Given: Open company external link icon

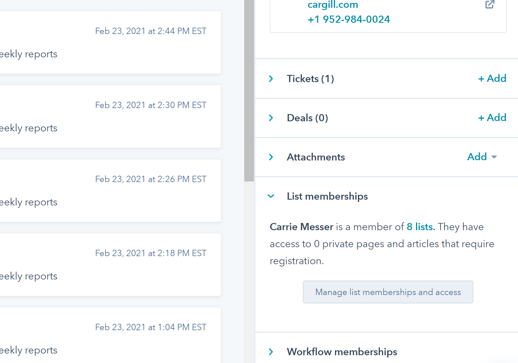Looking at the screenshot, I should pos(489,4).
